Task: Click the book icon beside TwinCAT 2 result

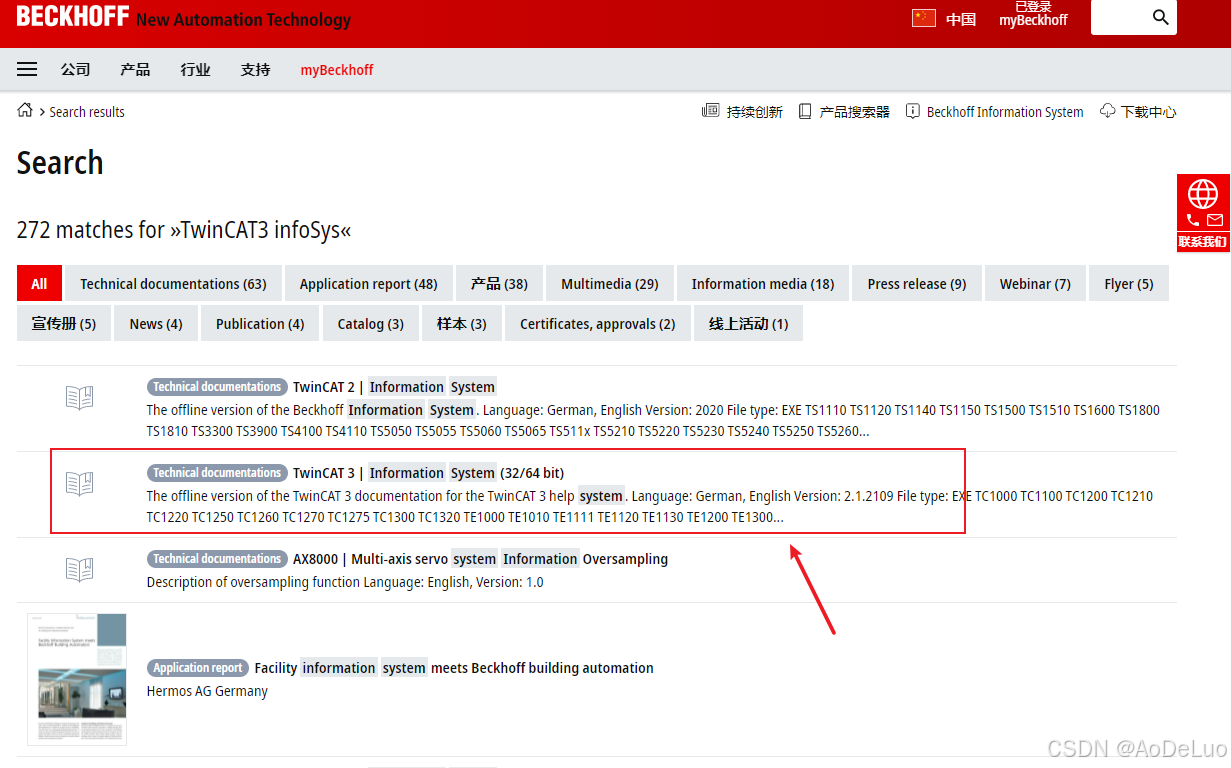Action: [80, 398]
